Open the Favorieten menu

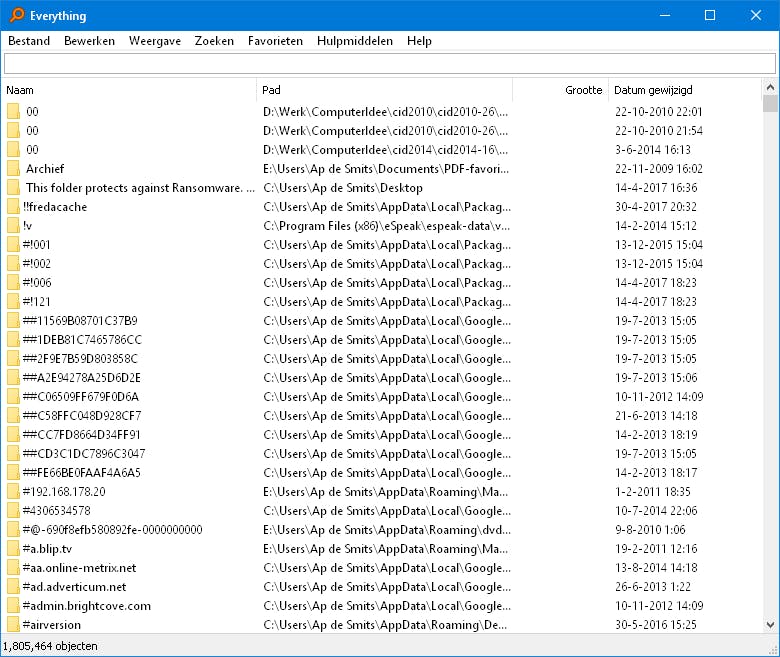[x=275, y=41]
